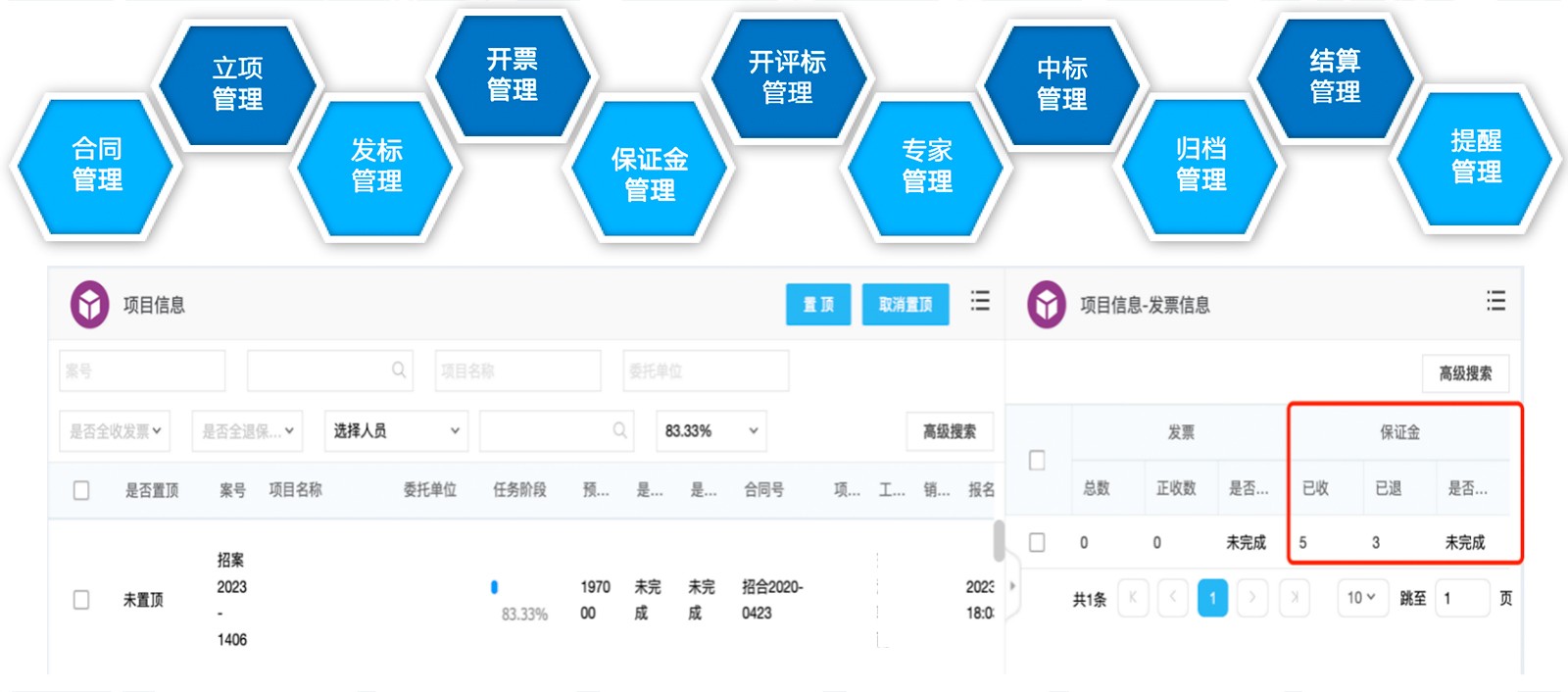Screen dimensions: 1568x692
Task: Go to first page using pagination arrow
Action: point(1134,597)
